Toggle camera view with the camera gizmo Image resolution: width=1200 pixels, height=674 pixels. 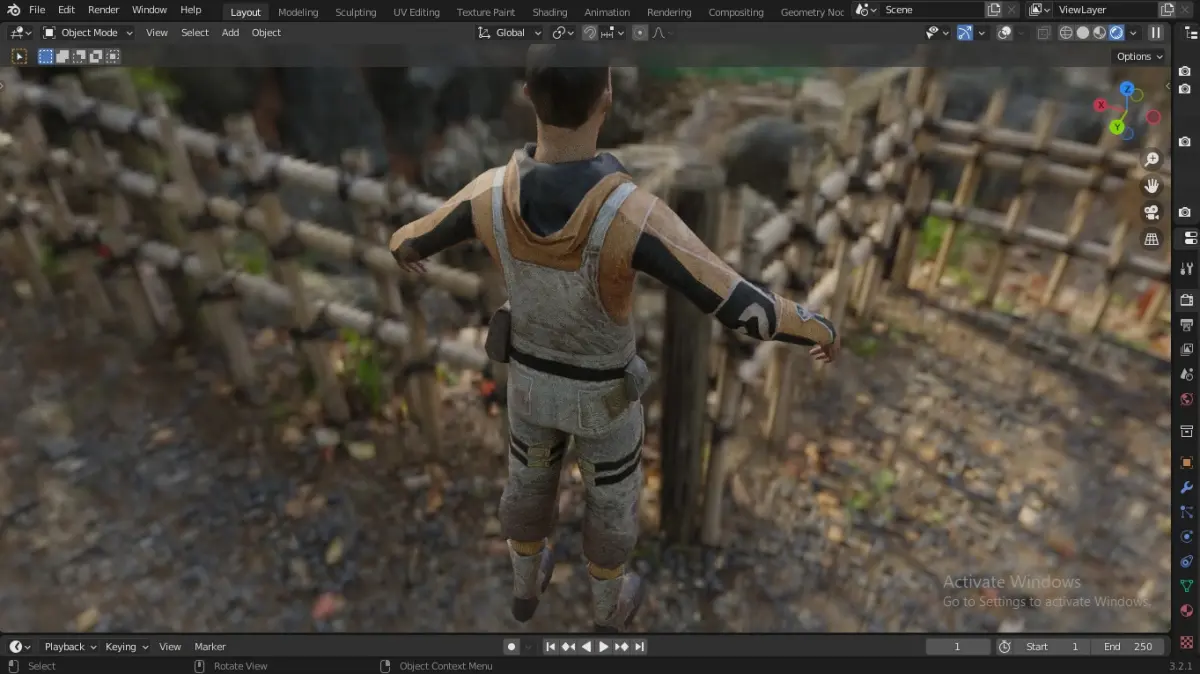point(1152,212)
